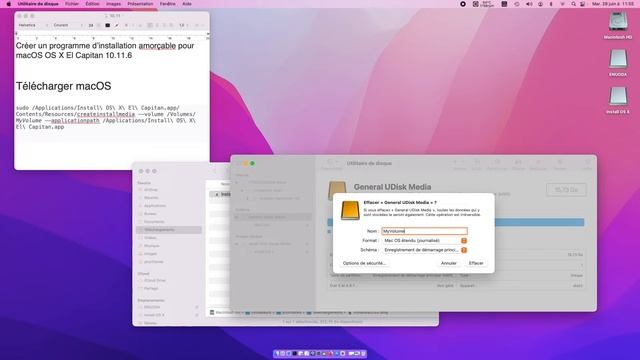640x360 pixels.
Task: Open the Fichier menu
Action: click(x=72, y=4)
